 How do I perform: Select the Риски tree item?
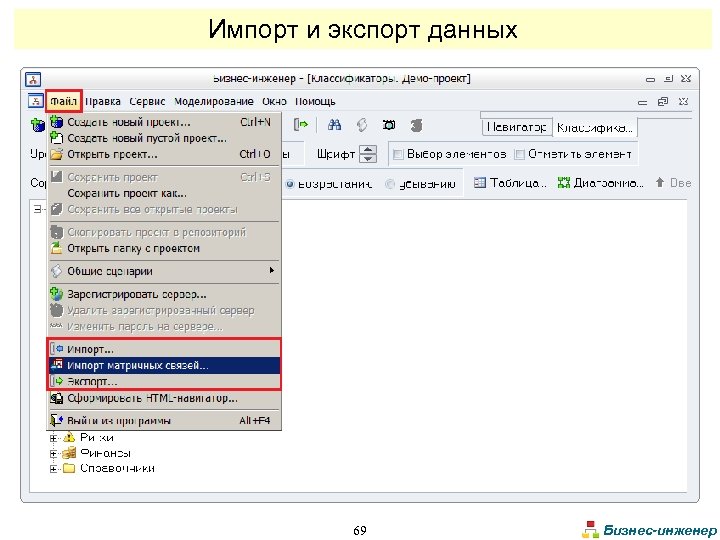(x=97, y=437)
